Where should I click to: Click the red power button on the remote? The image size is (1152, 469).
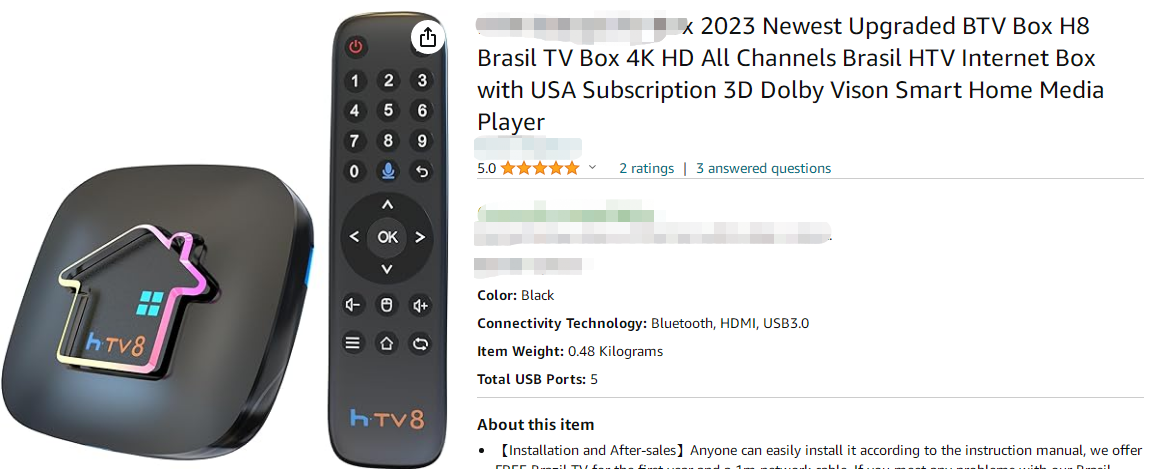coord(355,47)
